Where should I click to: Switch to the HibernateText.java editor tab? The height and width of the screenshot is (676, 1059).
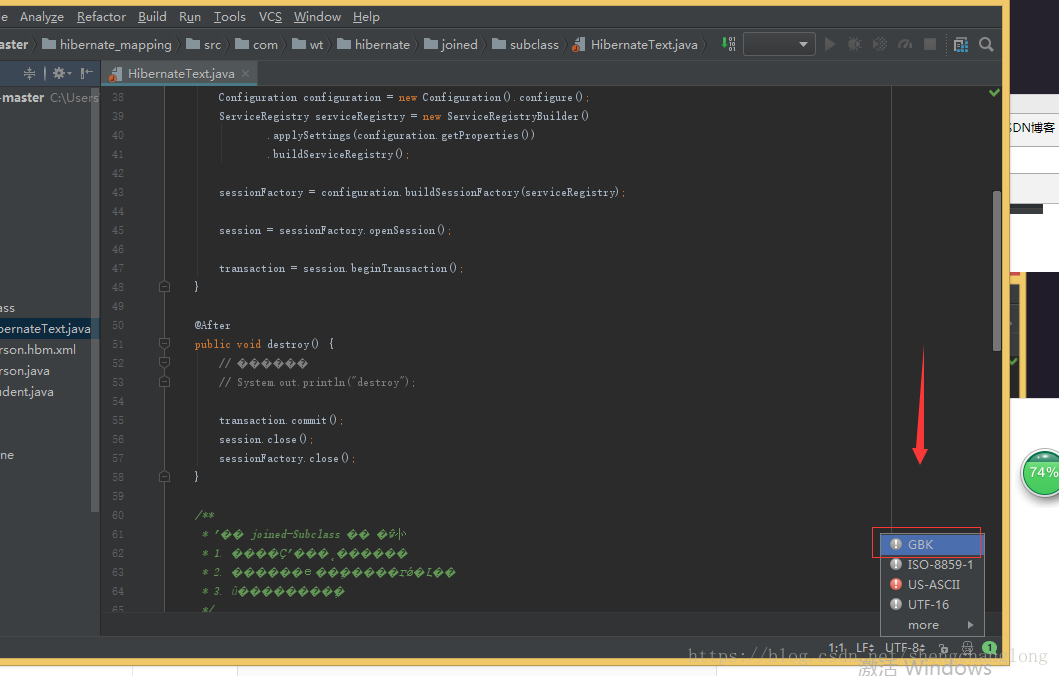tap(180, 74)
